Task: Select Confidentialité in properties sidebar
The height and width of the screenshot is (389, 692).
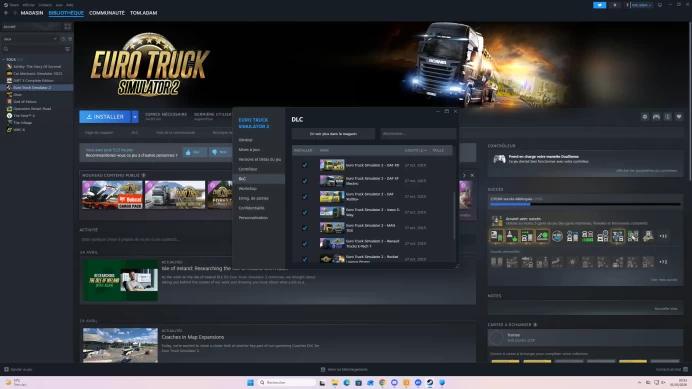Action: (x=252, y=208)
